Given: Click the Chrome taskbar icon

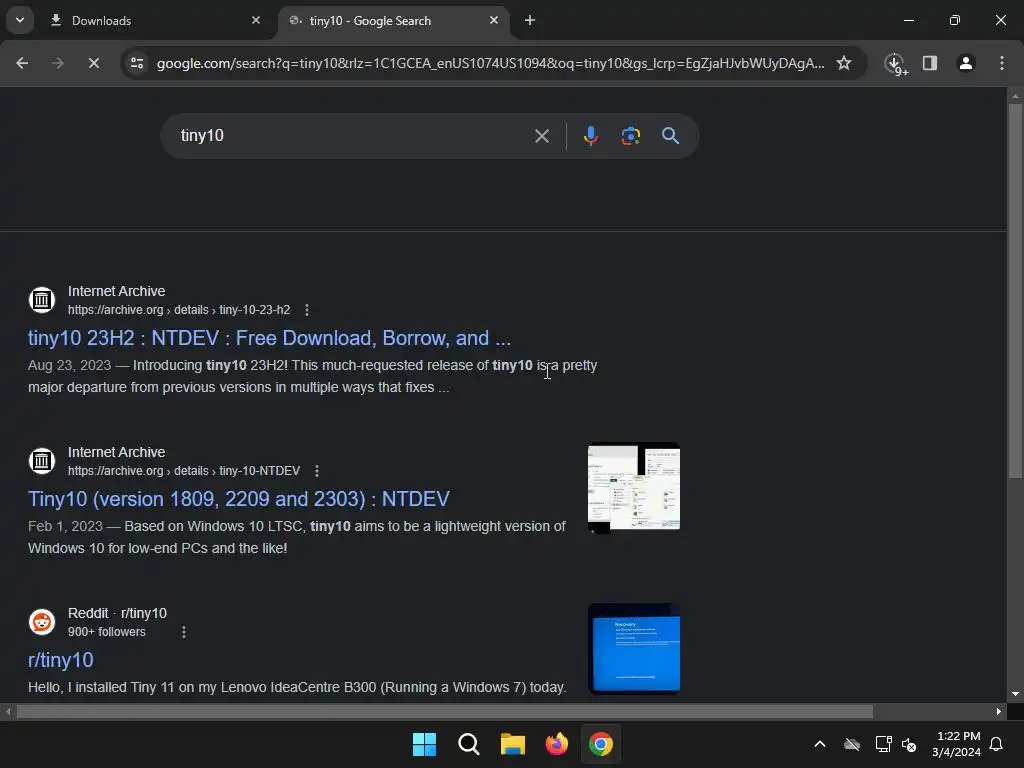Looking at the screenshot, I should 601,744.
